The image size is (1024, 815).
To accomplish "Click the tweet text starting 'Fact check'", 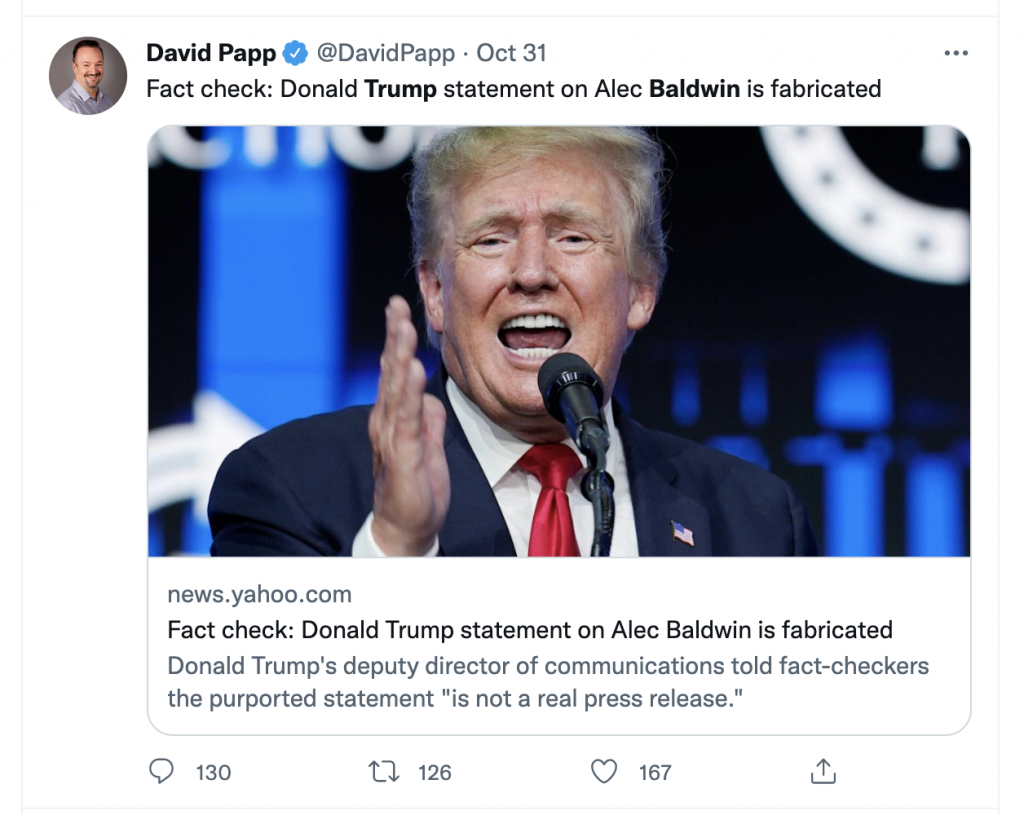I will click(x=250, y=89).
